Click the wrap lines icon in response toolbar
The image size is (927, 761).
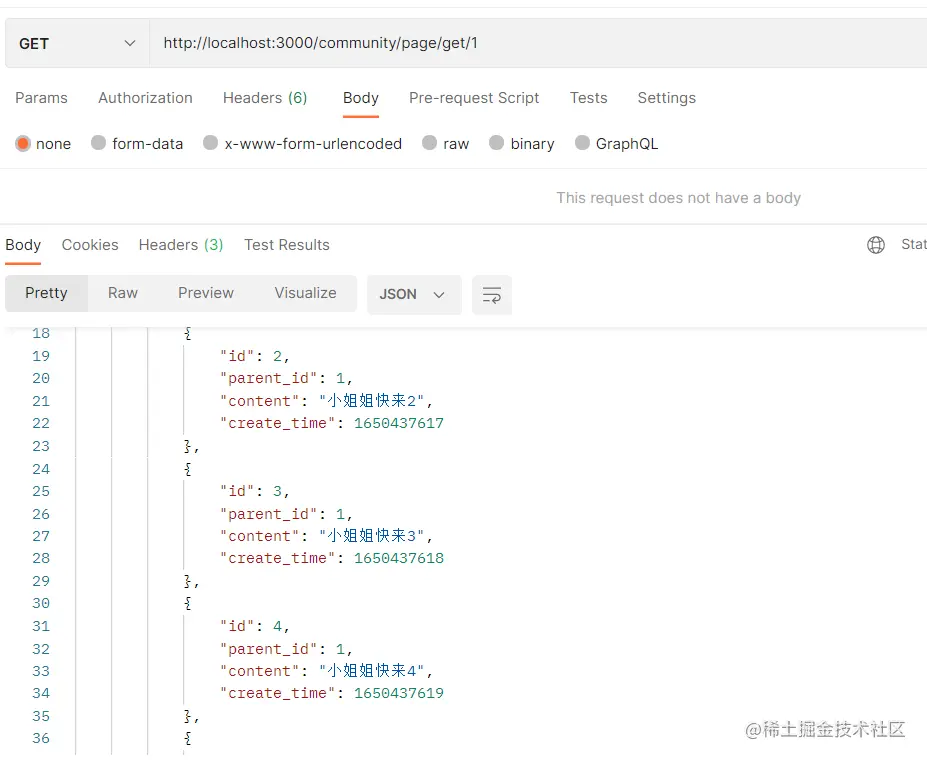tap(491, 295)
